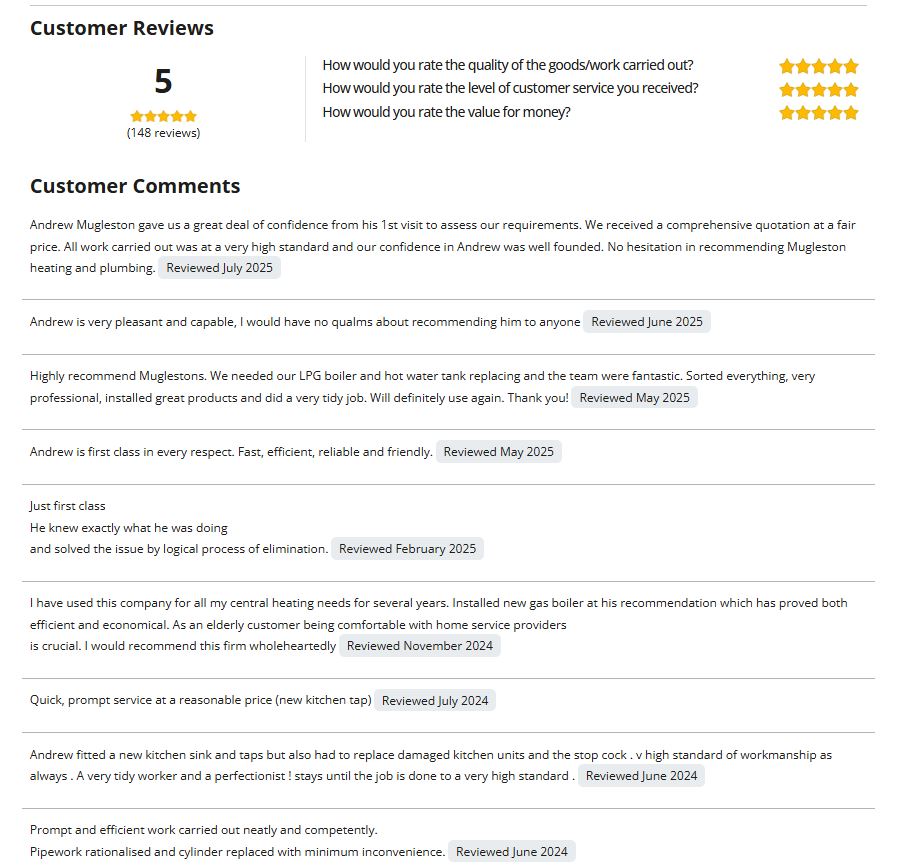The width and height of the screenshot is (916, 867).
Task: Click the "Just first class" review text
Action: [x=67, y=506]
